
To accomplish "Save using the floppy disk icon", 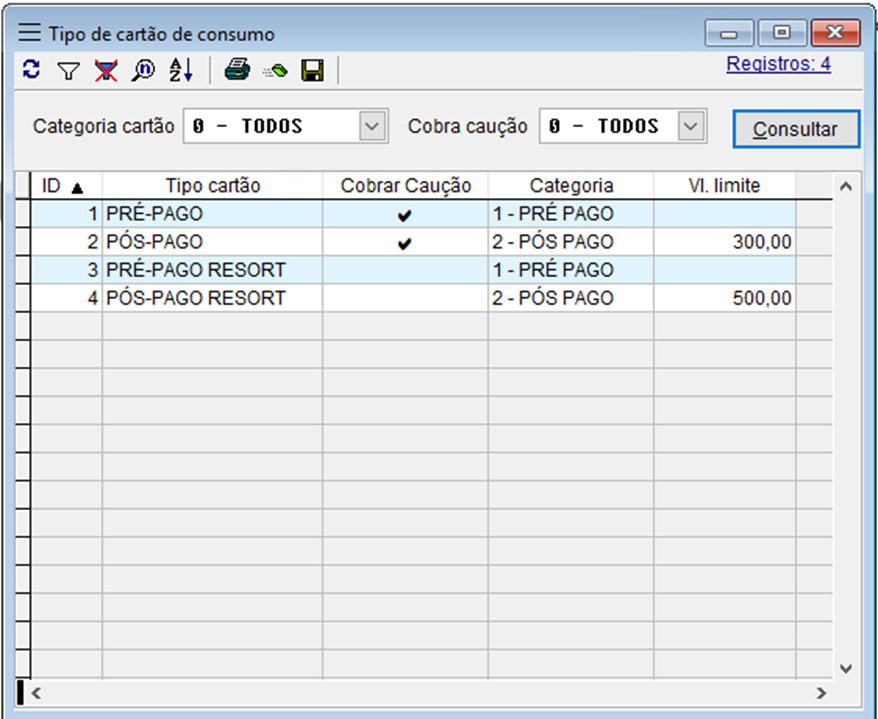I will click(312, 70).
